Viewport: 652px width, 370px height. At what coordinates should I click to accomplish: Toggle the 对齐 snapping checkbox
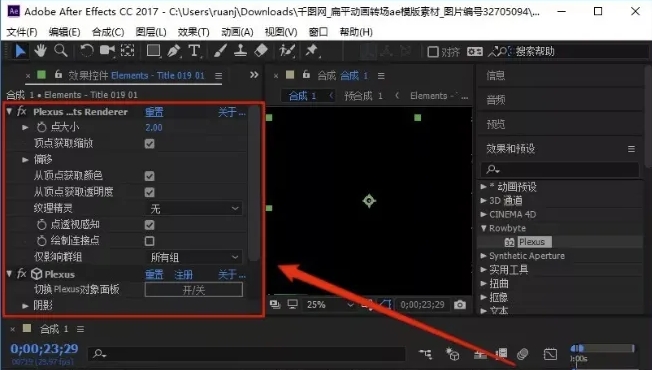[x=433, y=52]
